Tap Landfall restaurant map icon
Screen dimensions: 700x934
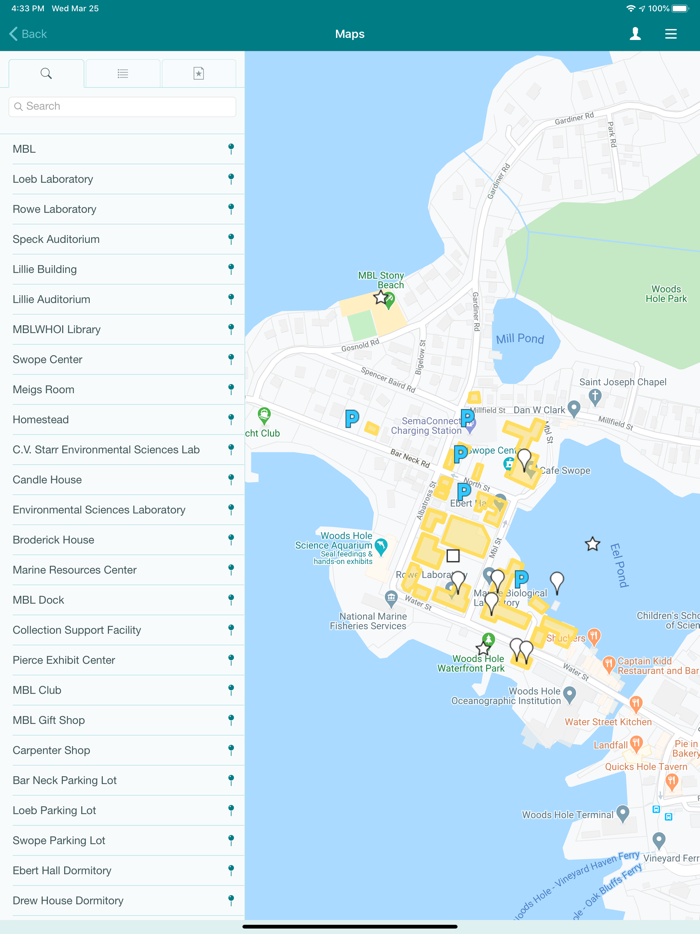(636, 743)
